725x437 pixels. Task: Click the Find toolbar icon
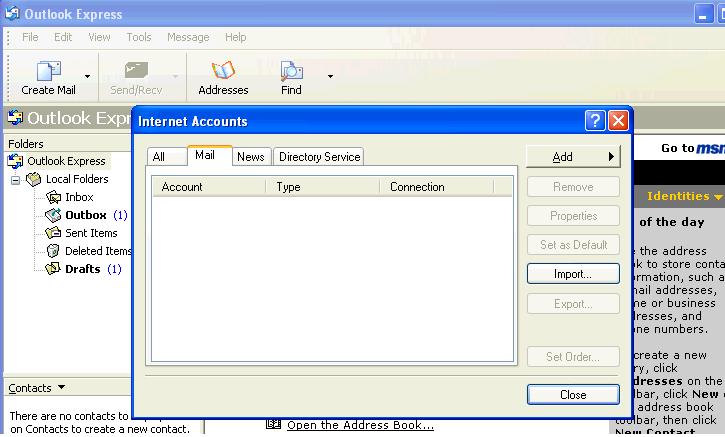[x=291, y=71]
